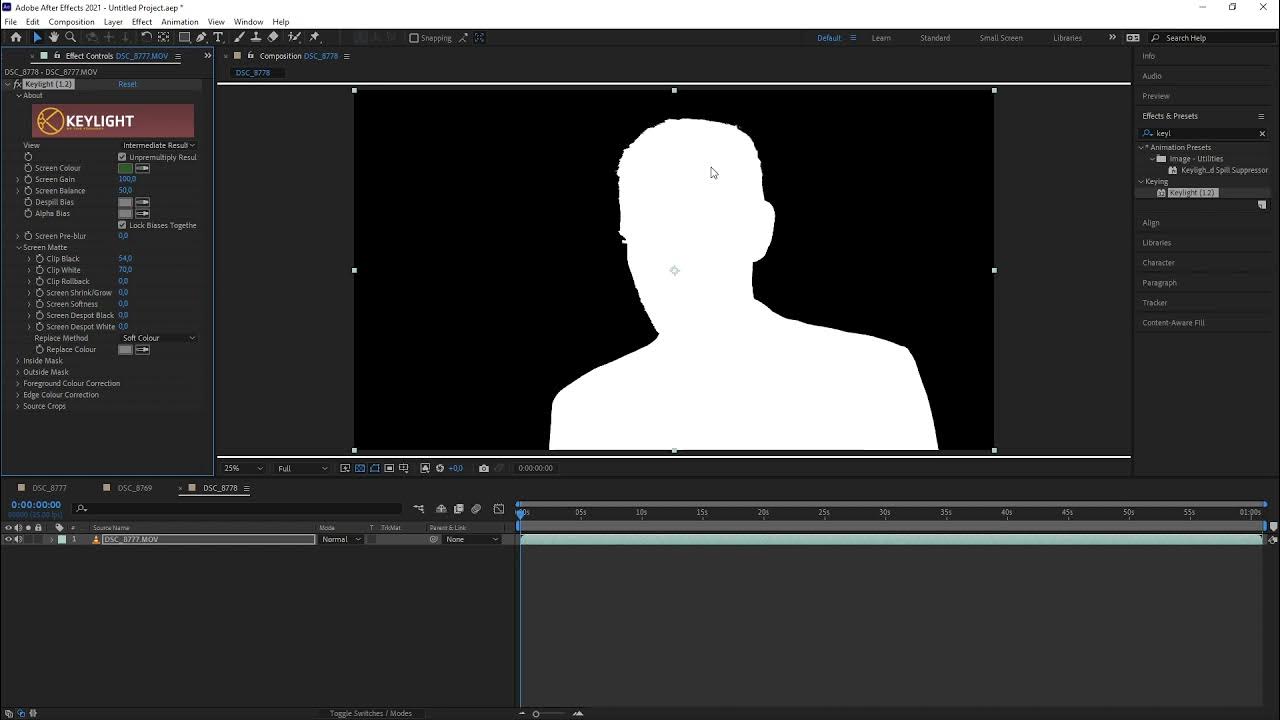Screen dimensions: 1280x720
Task: Click the Draft 3D icon in timeline
Action: click(441, 509)
